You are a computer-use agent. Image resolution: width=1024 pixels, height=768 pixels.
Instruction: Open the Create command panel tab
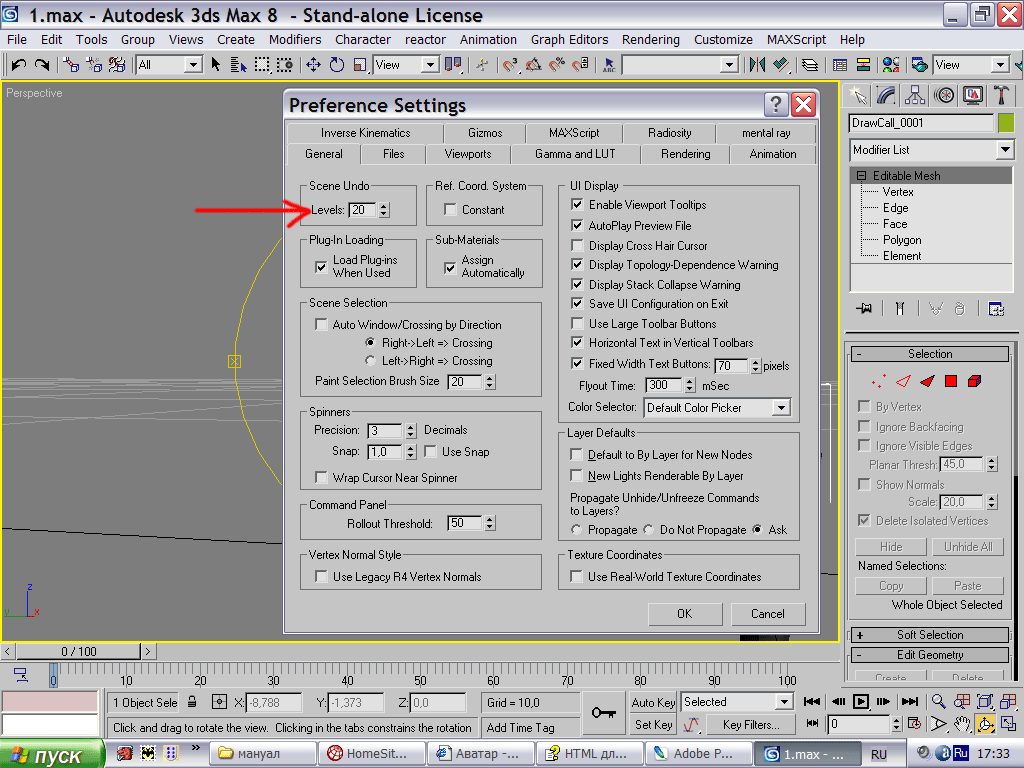point(858,96)
